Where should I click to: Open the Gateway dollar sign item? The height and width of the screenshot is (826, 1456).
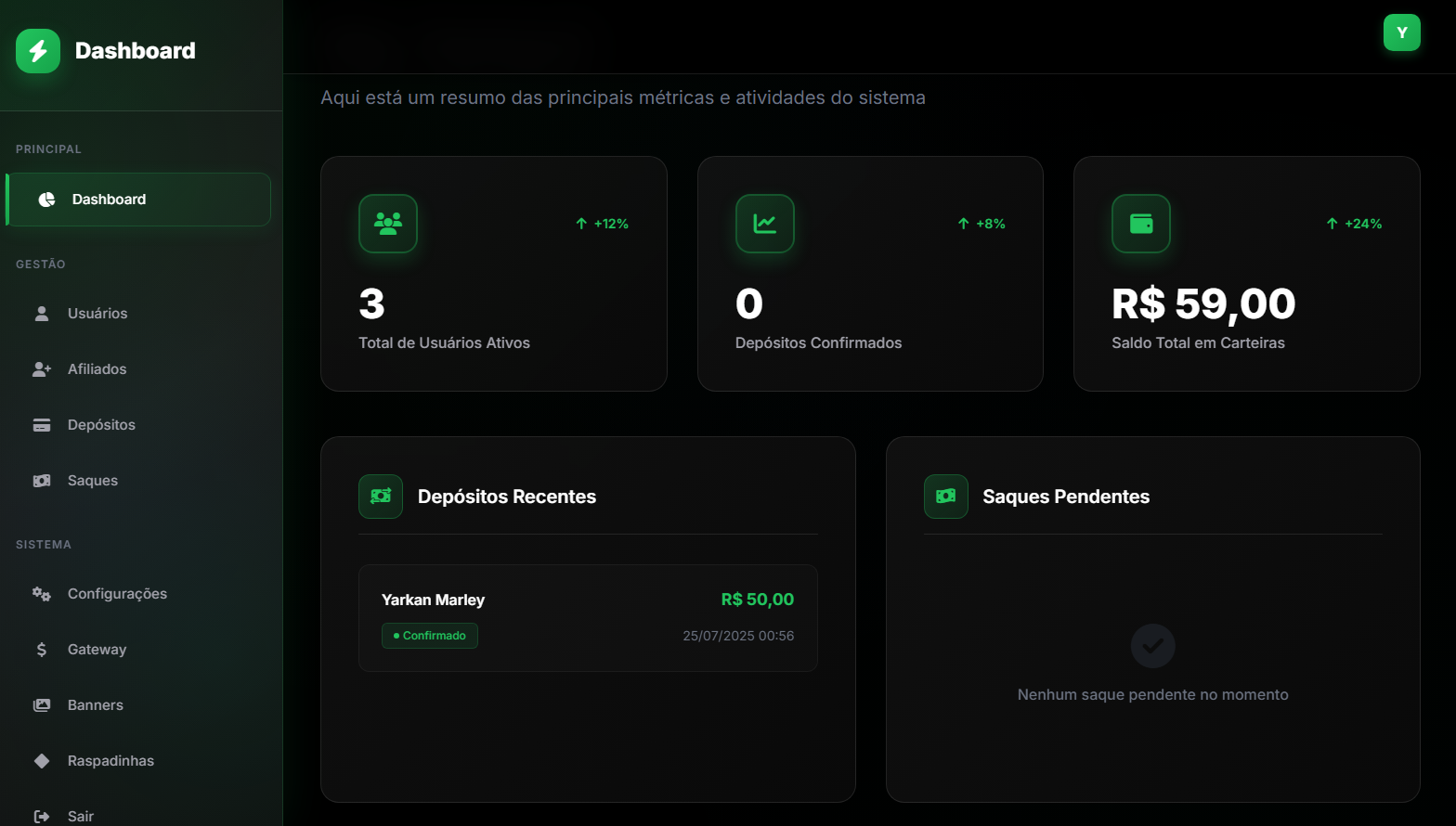(96, 650)
